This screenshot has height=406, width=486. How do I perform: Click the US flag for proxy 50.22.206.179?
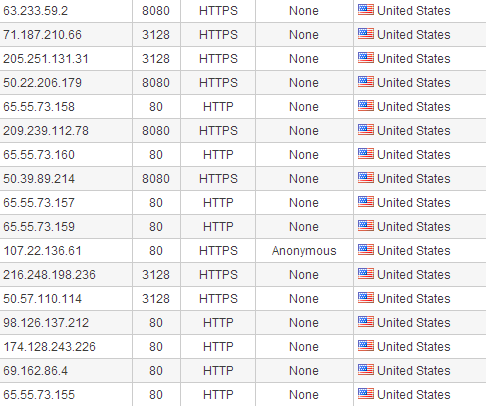point(366,82)
